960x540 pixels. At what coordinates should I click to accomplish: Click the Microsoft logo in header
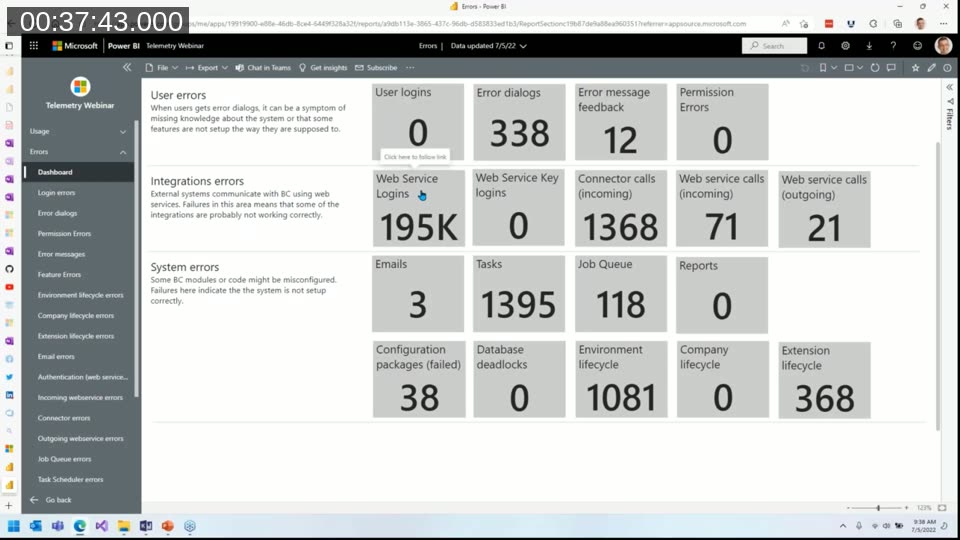[x=75, y=46]
